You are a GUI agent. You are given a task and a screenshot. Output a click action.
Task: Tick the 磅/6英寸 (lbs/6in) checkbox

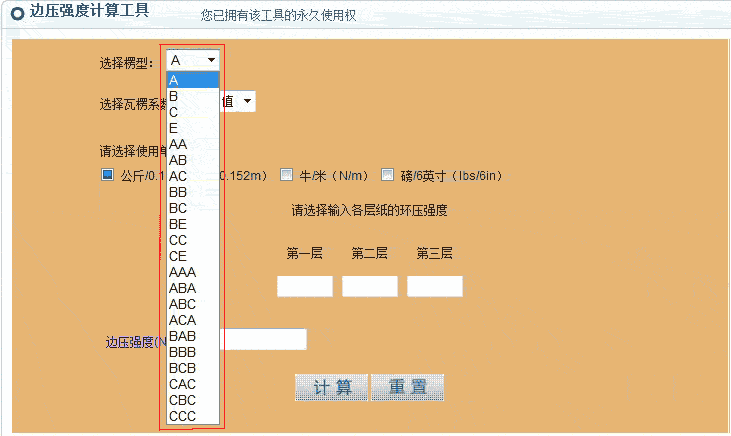(x=388, y=175)
